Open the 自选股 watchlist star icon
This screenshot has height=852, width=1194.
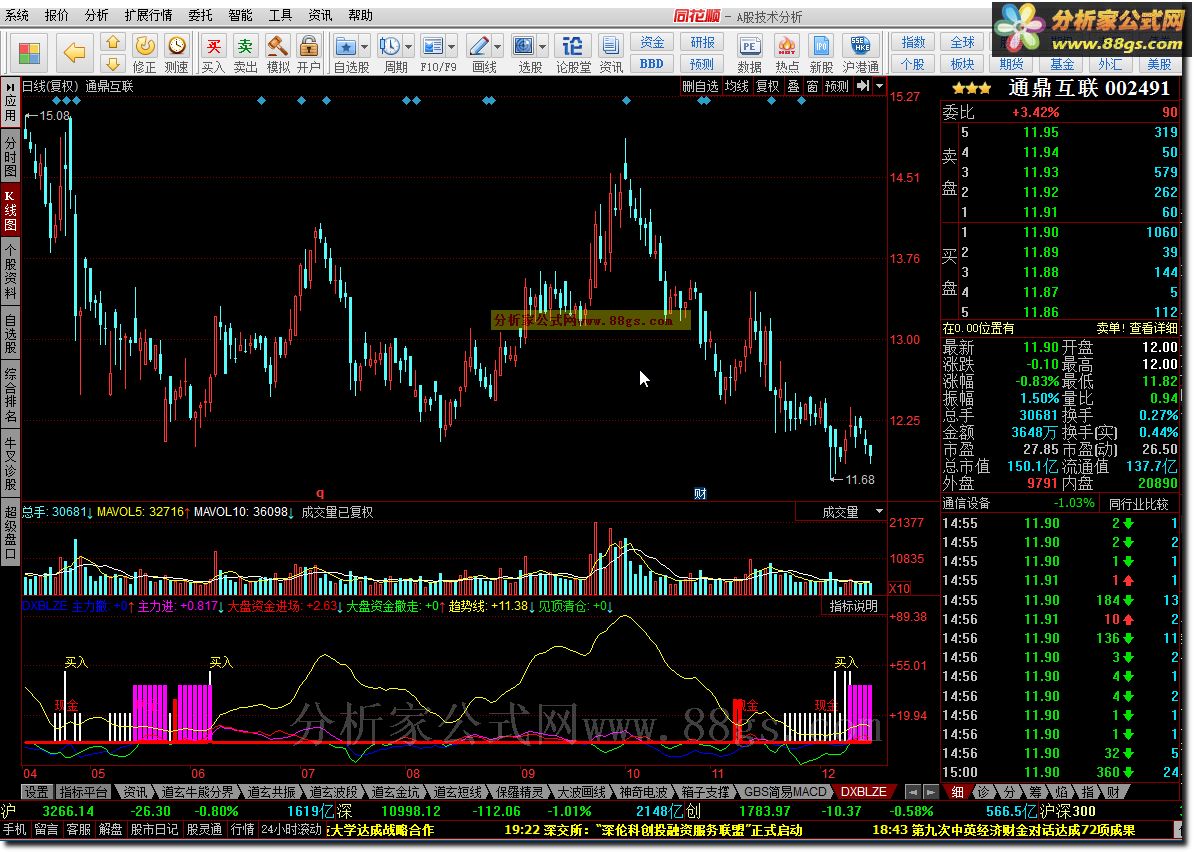tap(346, 46)
